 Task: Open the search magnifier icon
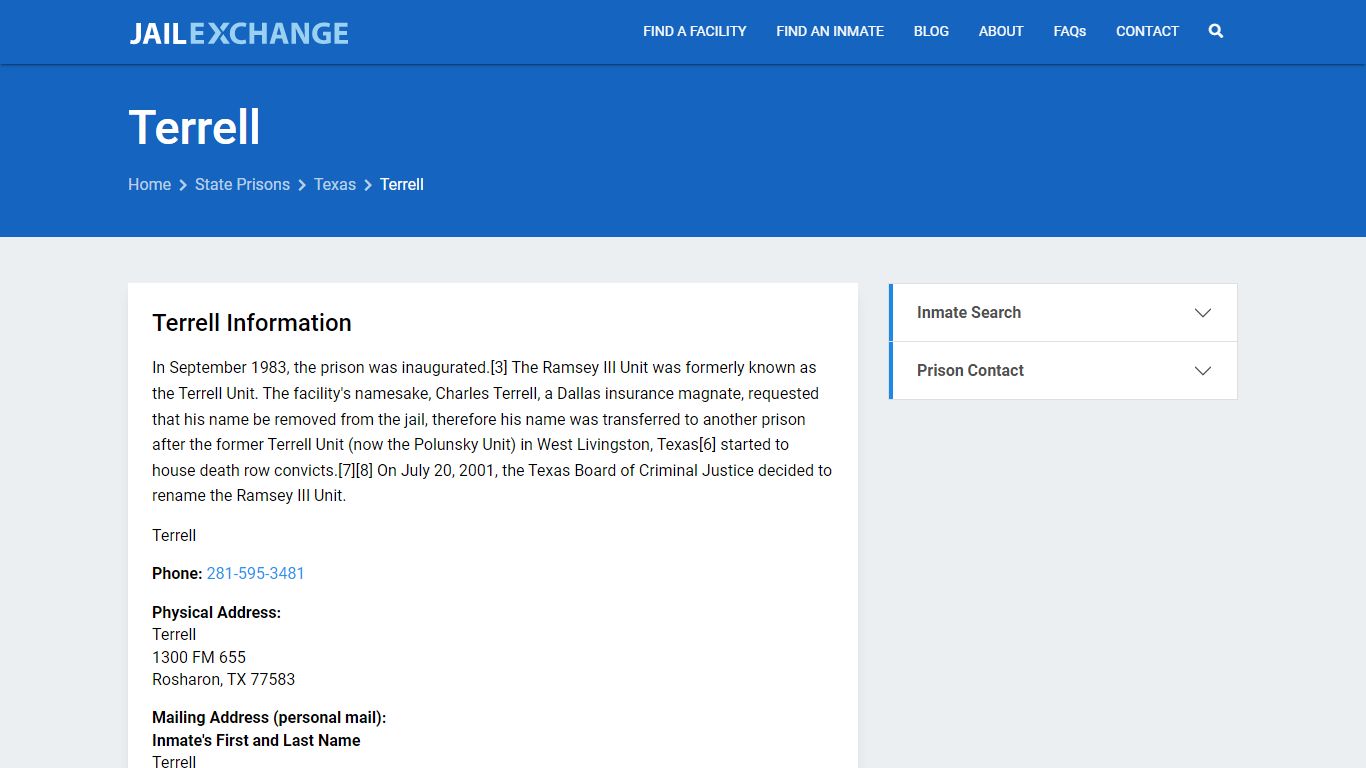(1215, 31)
